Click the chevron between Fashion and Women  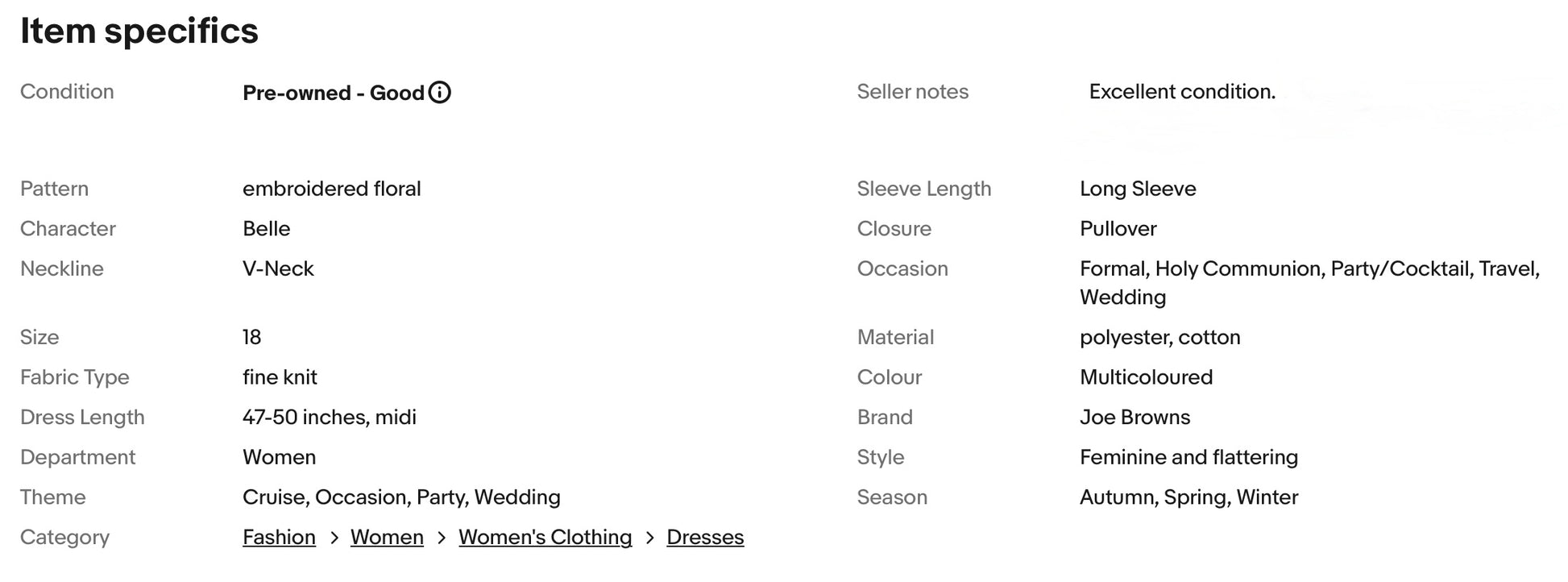334,538
